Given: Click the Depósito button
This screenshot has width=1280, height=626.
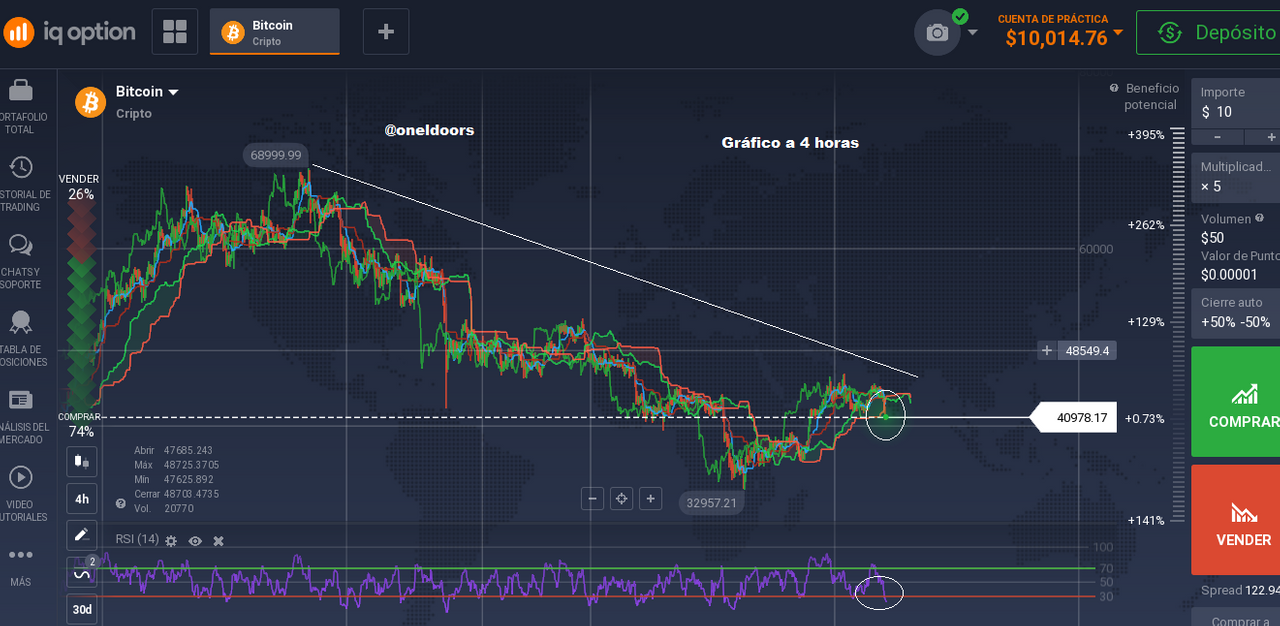Looking at the screenshot, I should 1208,32.
